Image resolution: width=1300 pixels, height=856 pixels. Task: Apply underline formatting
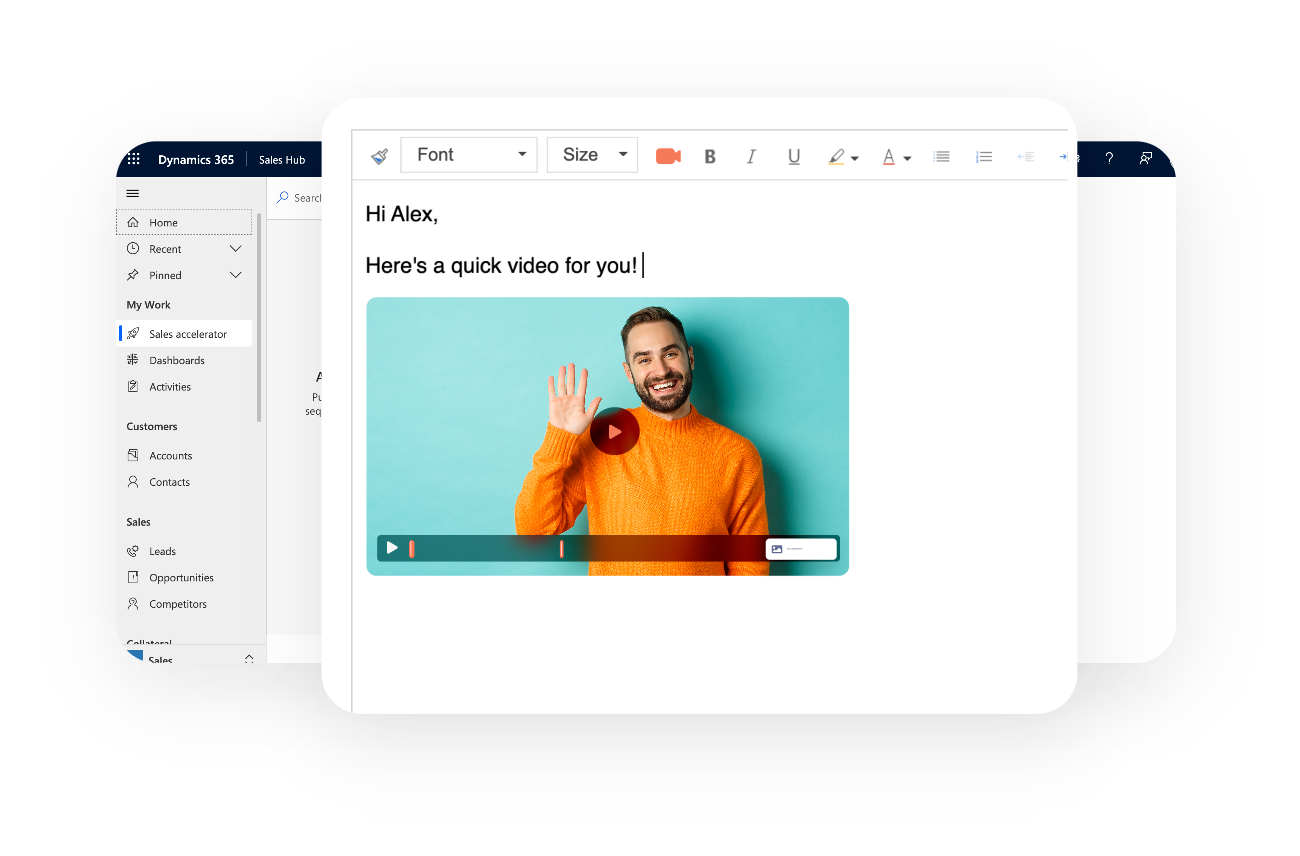[793, 156]
